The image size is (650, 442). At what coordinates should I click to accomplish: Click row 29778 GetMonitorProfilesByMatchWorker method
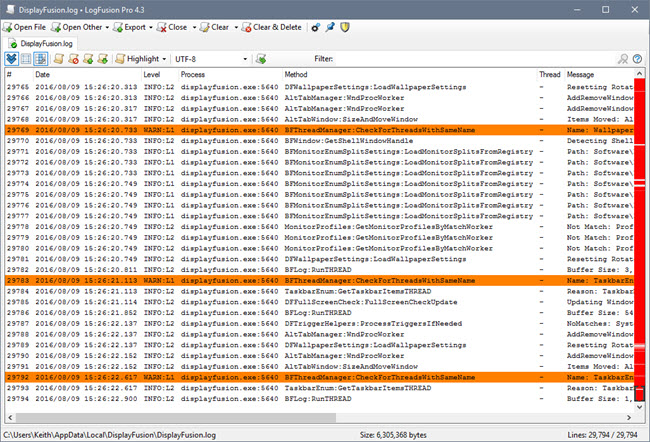388,227
